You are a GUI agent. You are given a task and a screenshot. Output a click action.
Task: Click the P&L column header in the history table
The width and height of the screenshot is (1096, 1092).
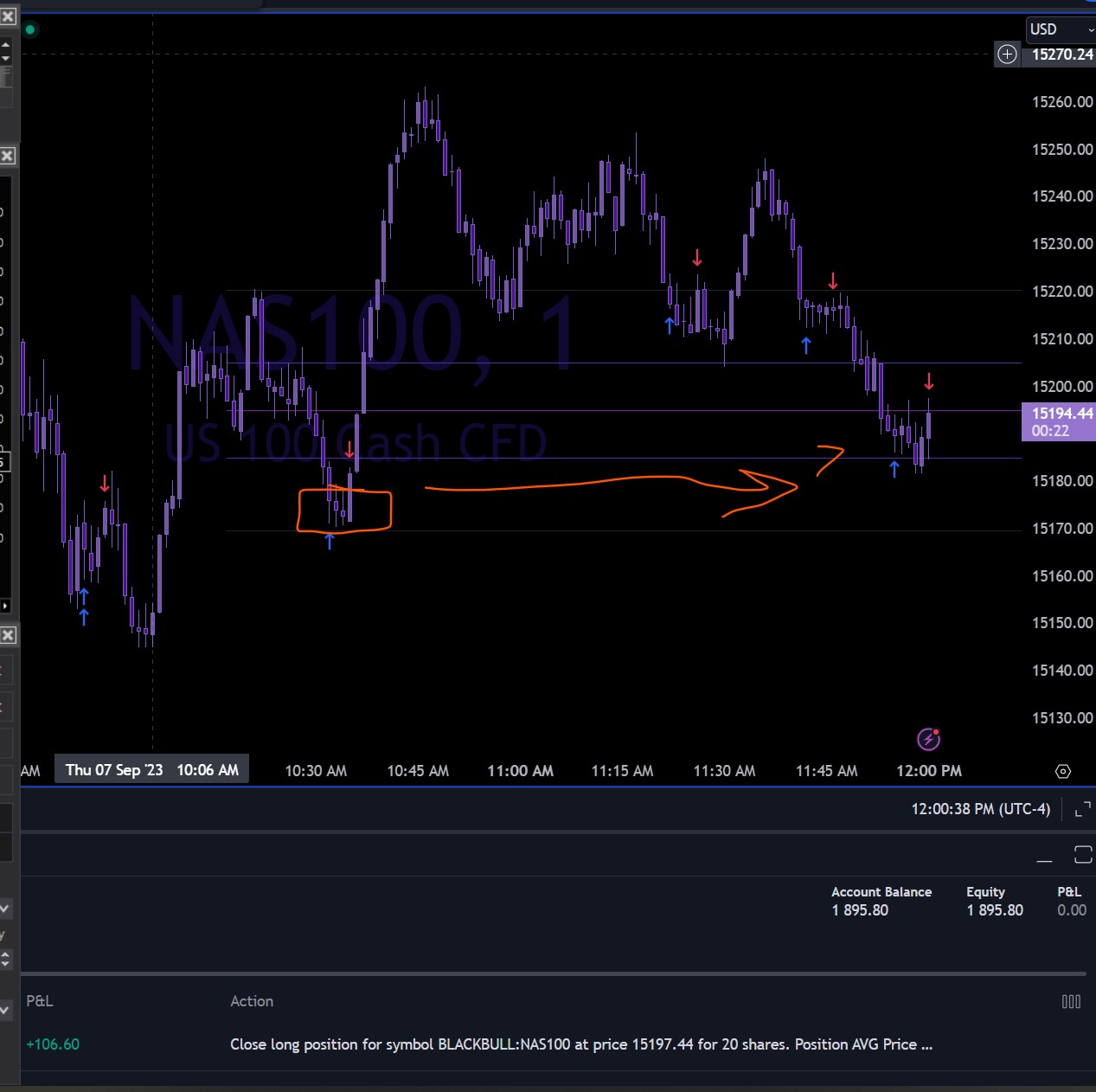tap(40, 1001)
